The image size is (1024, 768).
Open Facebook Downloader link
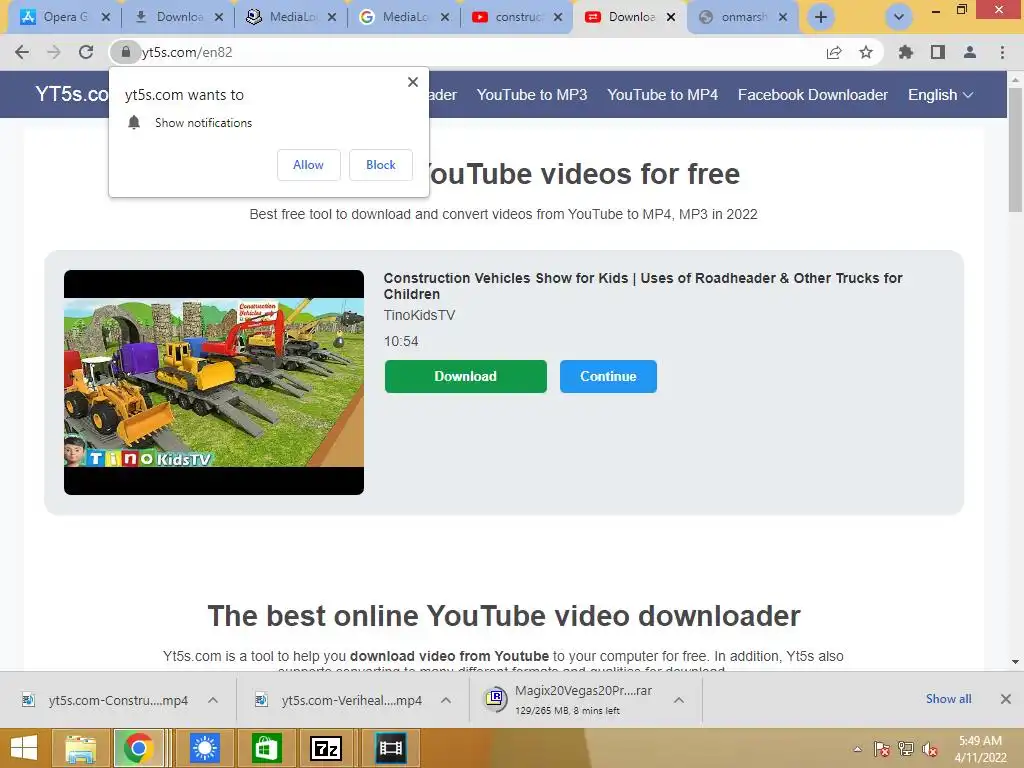click(x=812, y=95)
